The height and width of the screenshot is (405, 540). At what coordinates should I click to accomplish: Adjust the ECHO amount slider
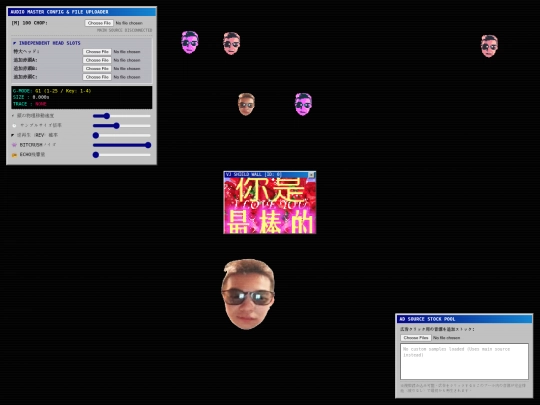[122, 155]
